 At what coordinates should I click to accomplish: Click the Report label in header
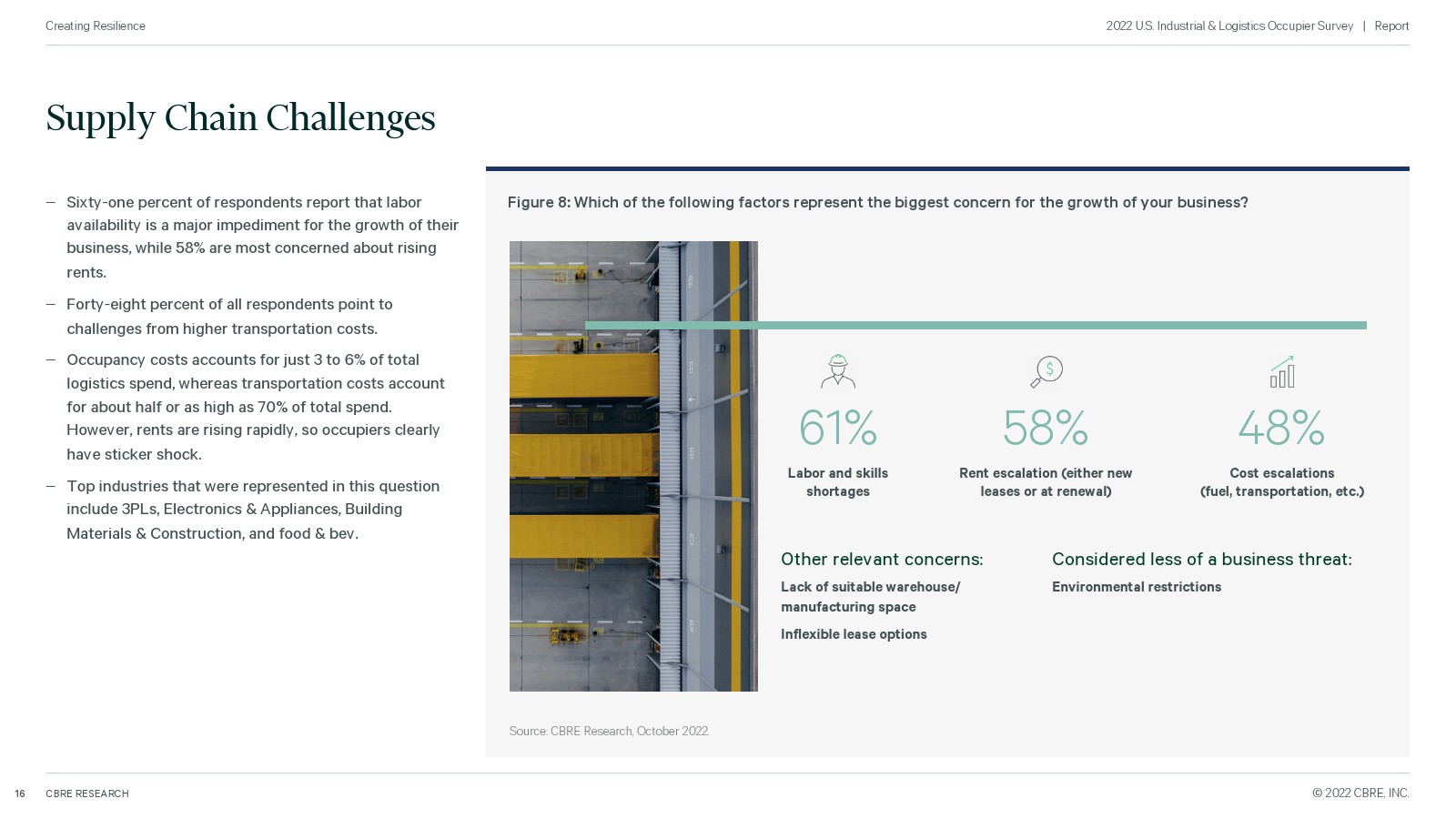pos(1391,26)
